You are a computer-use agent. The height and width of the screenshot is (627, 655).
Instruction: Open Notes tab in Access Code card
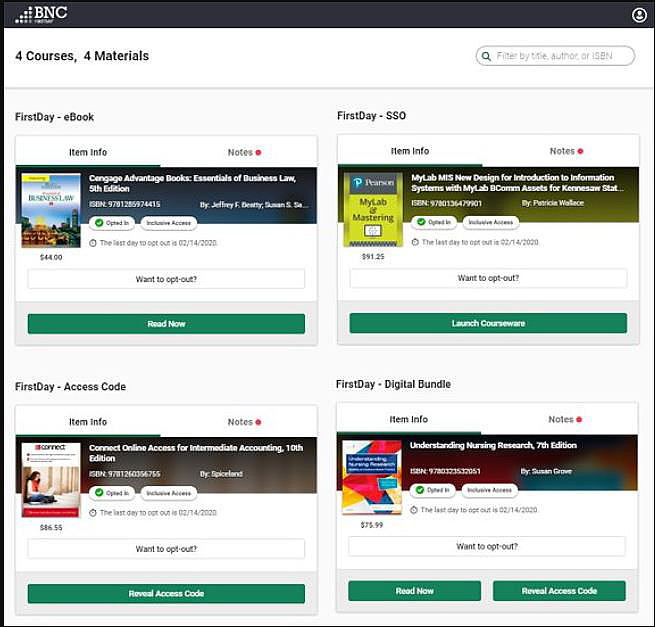click(244, 422)
